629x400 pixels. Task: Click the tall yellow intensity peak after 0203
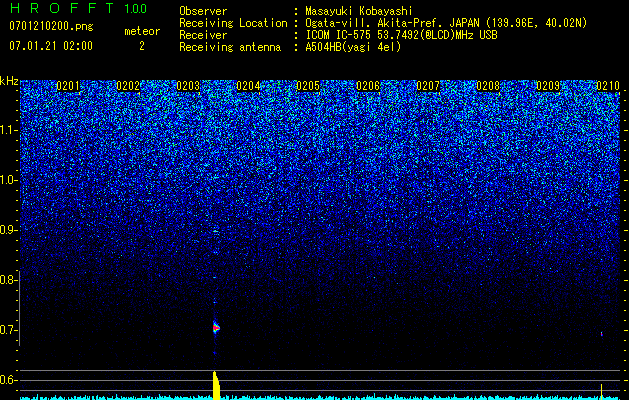click(x=216, y=386)
